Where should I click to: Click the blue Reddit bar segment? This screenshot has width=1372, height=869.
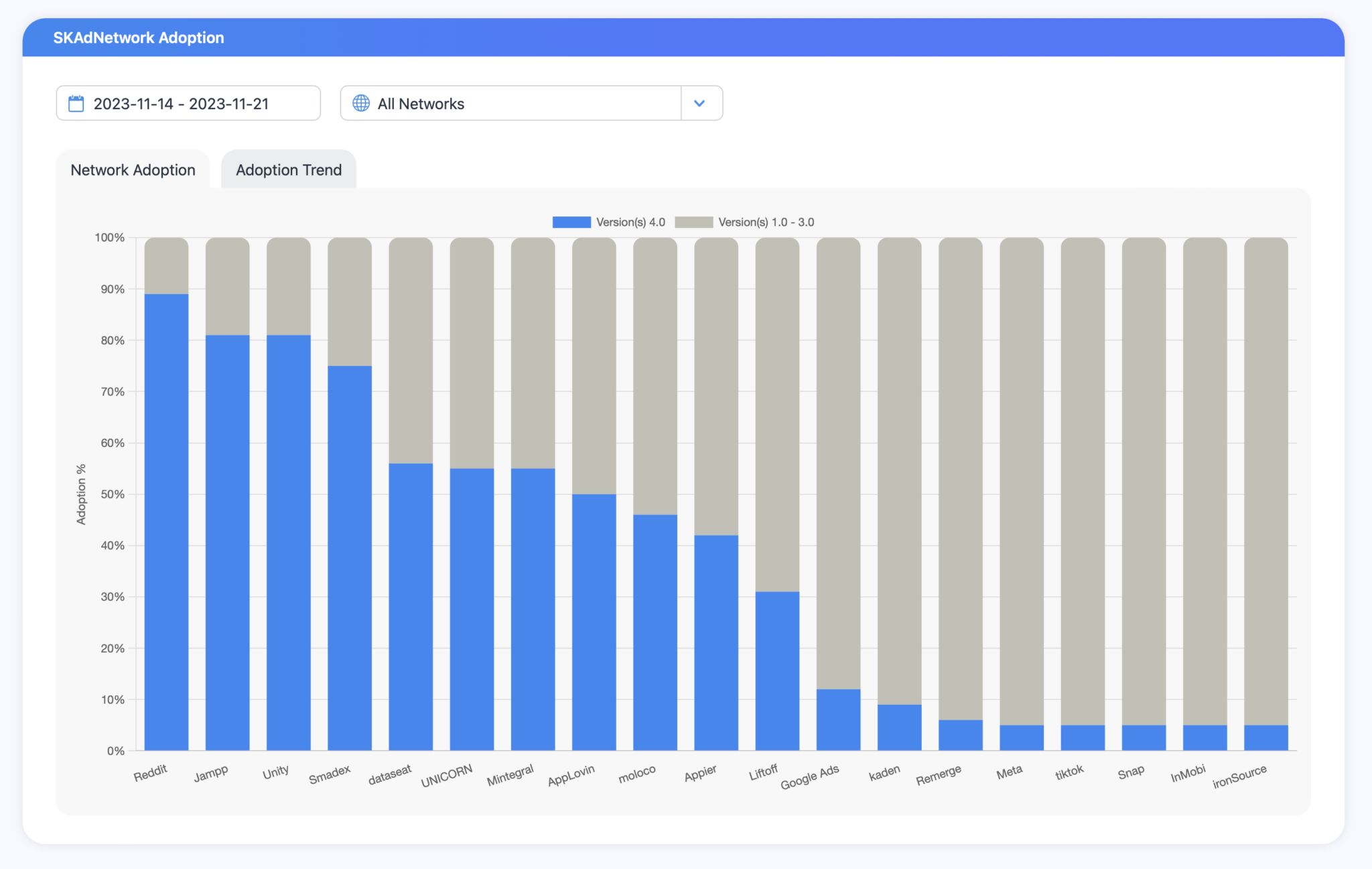click(166, 523)
